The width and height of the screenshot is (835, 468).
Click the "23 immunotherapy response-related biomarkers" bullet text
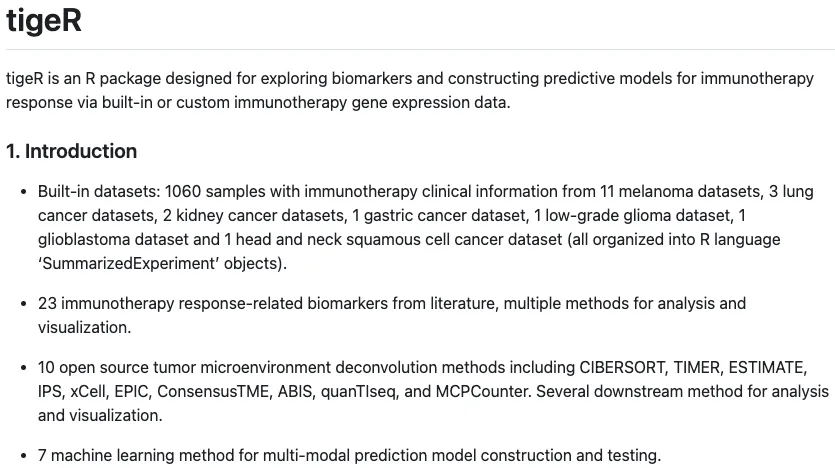pos(200,303)
